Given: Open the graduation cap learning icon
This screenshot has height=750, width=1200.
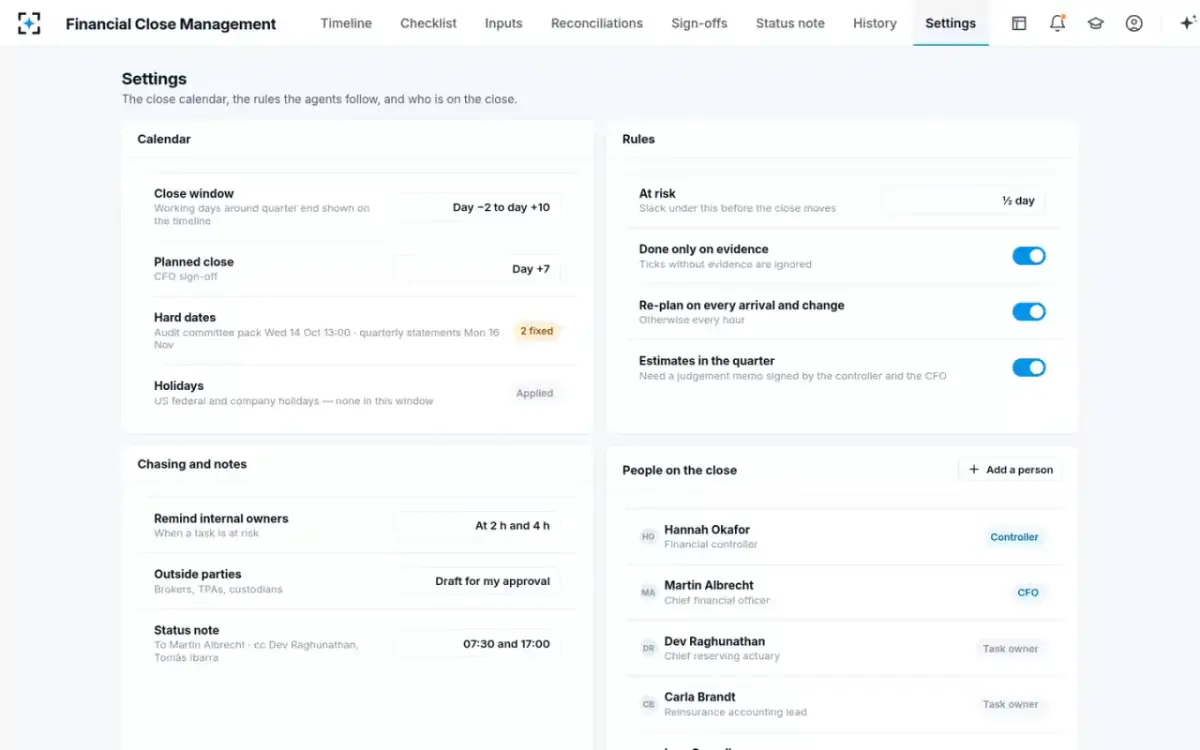Looking at the screenshot, I should point(1095,23).
